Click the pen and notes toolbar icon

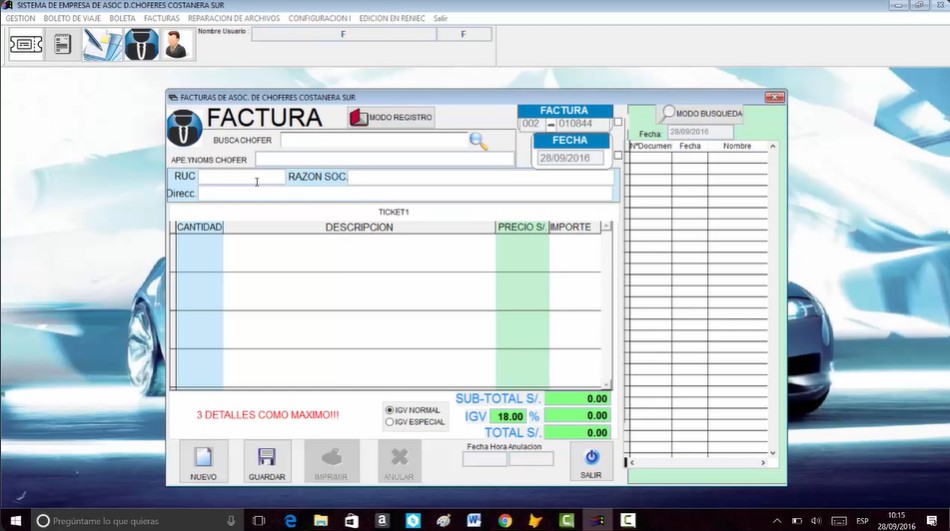(102, 44)
